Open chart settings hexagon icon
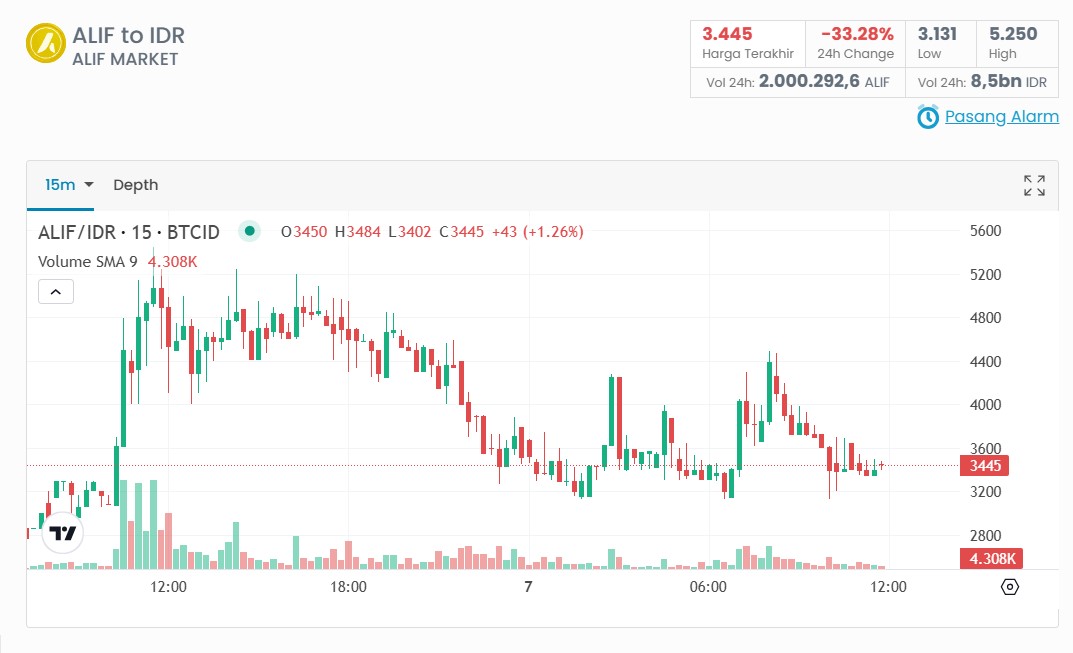The height and width of the screenshot is (653, 1073). point(1009,587)
